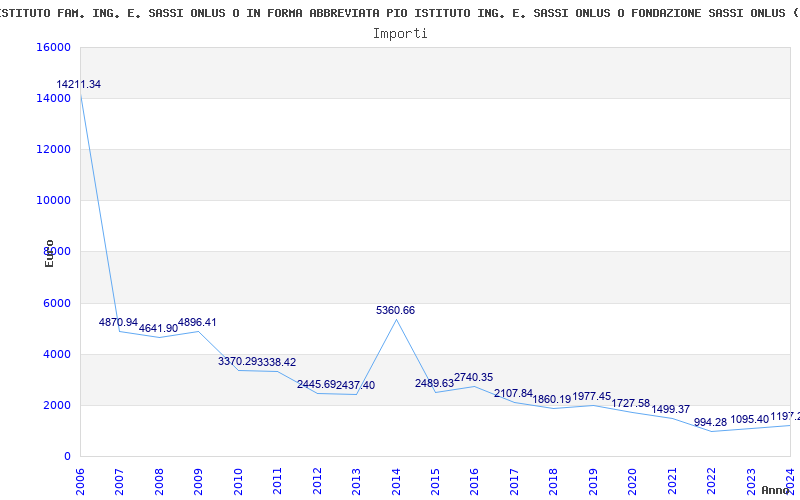
Task: Click the 2107.84 value label
Action: [x=513, y=393]
